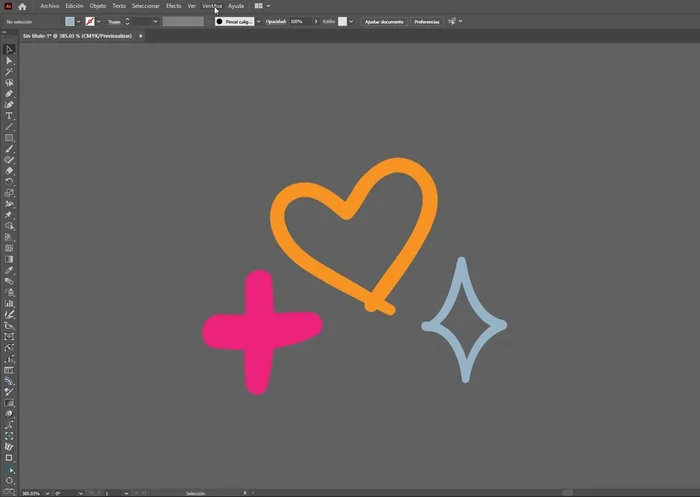The image size is (700, 497).
Task: Select the Blend tool
Action: 9,281
